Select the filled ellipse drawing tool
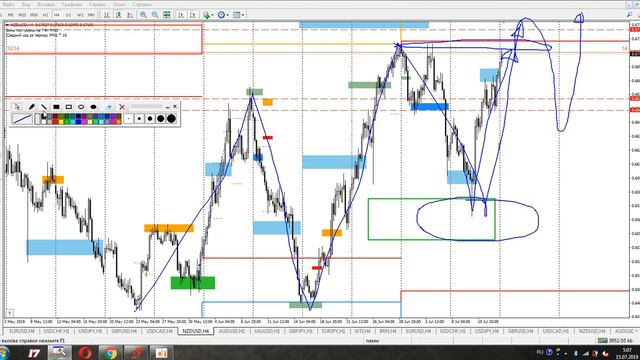 pos(93,107)
